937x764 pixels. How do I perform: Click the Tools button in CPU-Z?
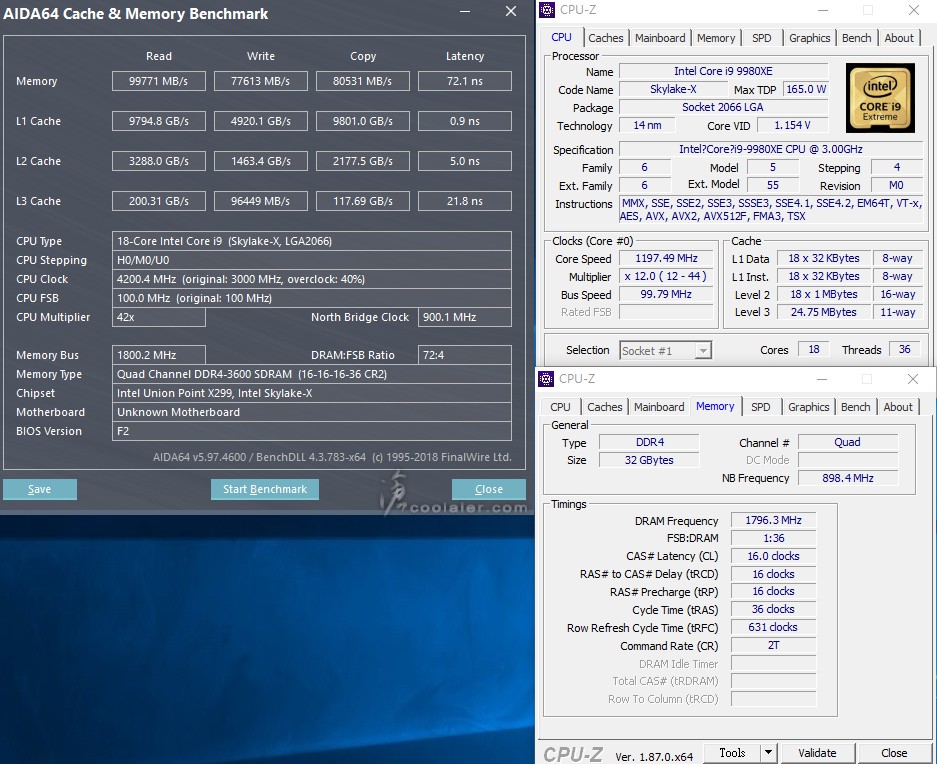(x=732, y=753)
